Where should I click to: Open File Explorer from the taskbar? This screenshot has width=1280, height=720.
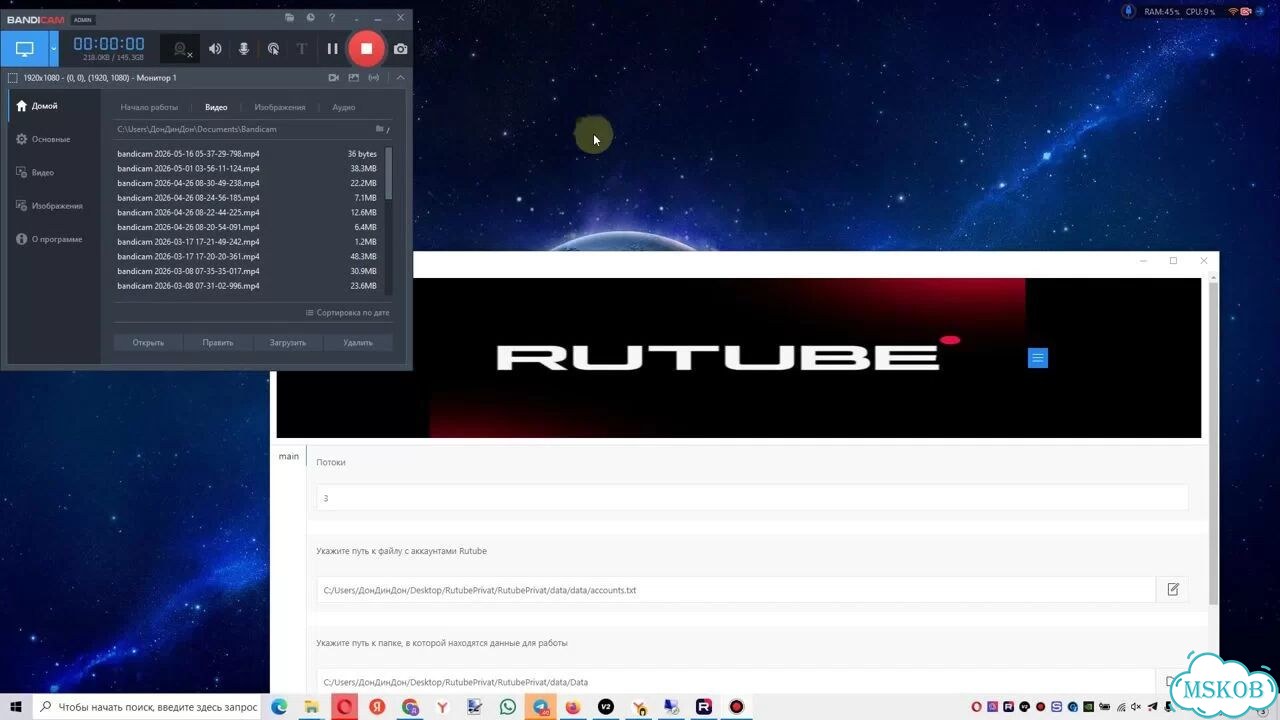(312, 707)
